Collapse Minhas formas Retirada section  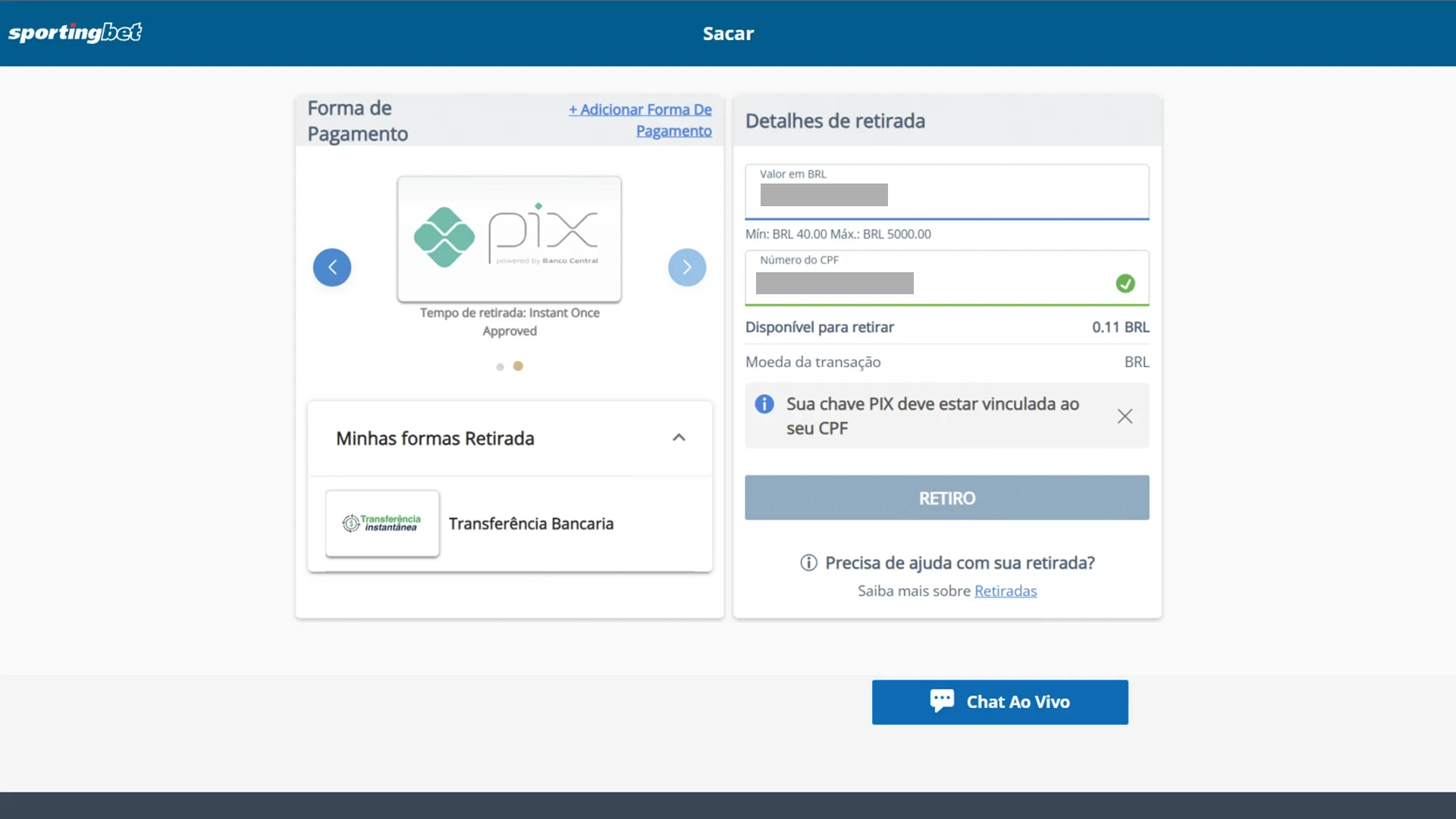click(x=679, y=438)
